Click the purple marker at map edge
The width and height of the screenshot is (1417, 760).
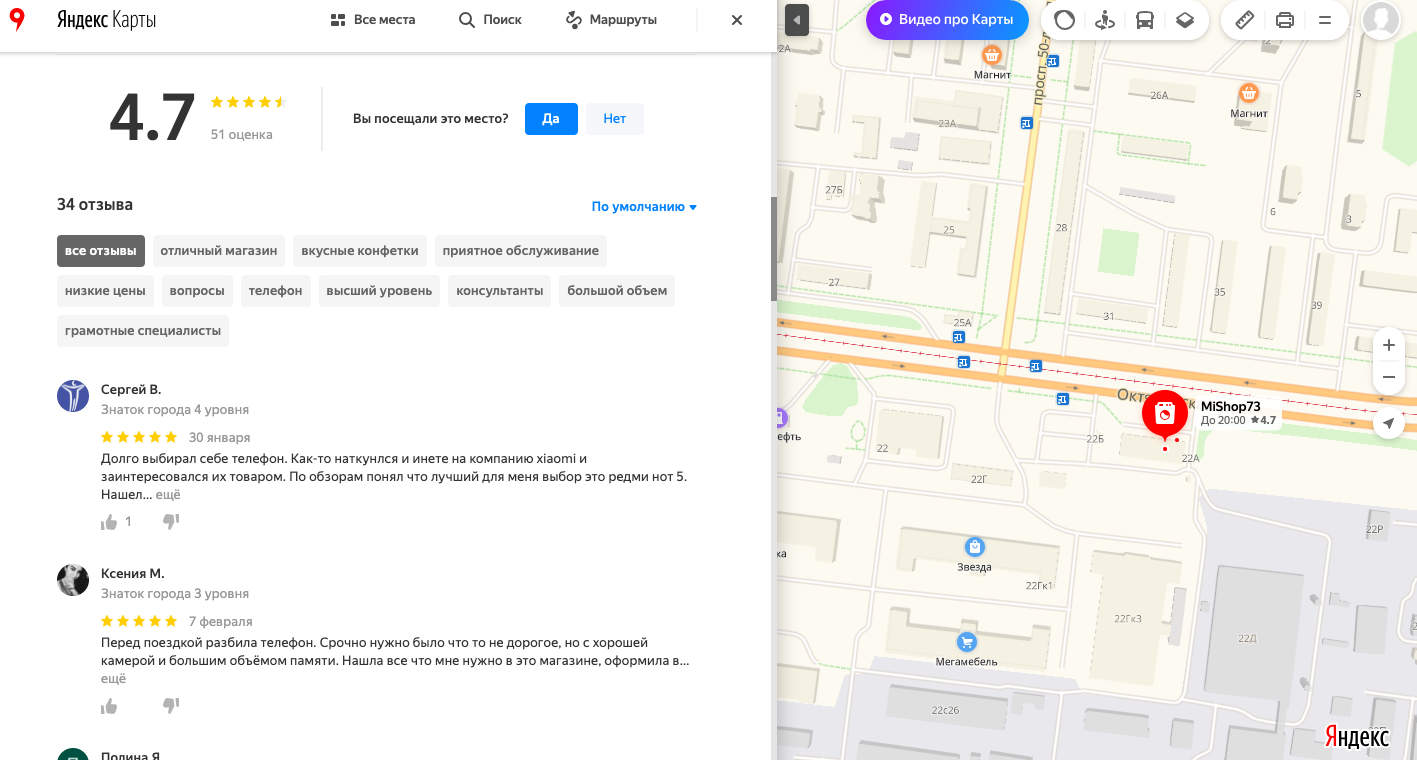pos(782,418)
